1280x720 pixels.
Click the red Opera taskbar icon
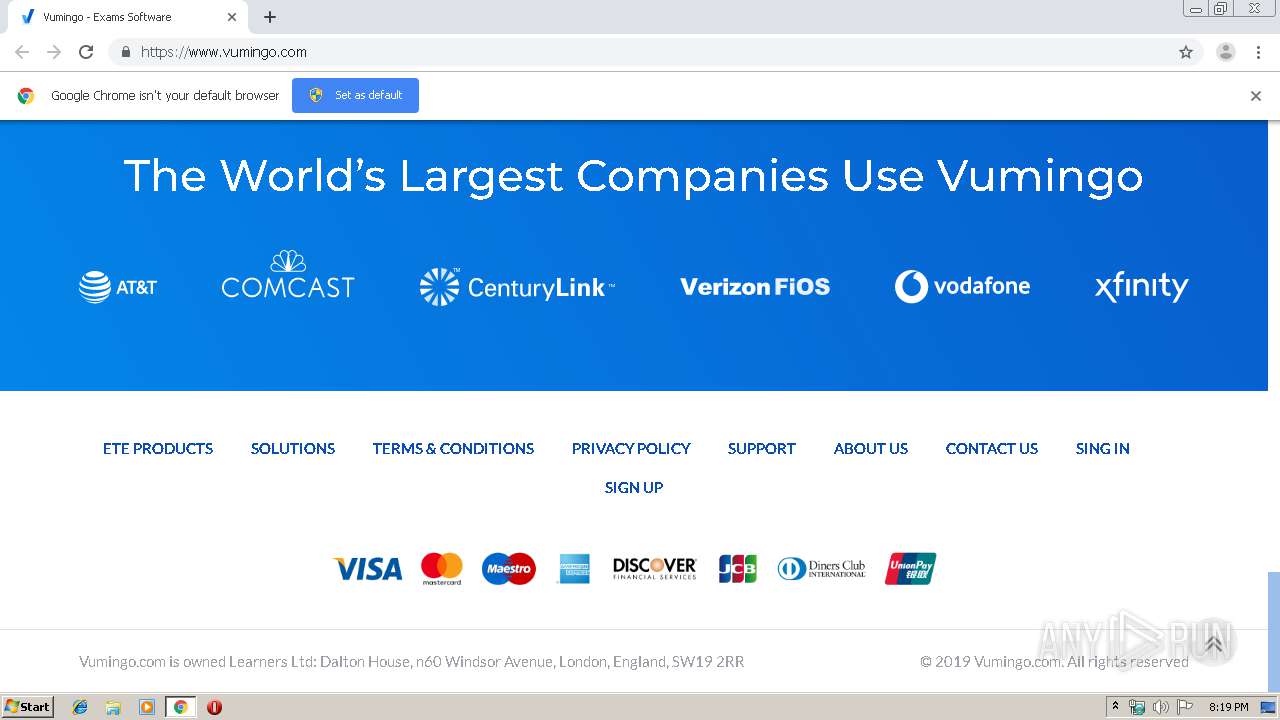click(214, 707)
